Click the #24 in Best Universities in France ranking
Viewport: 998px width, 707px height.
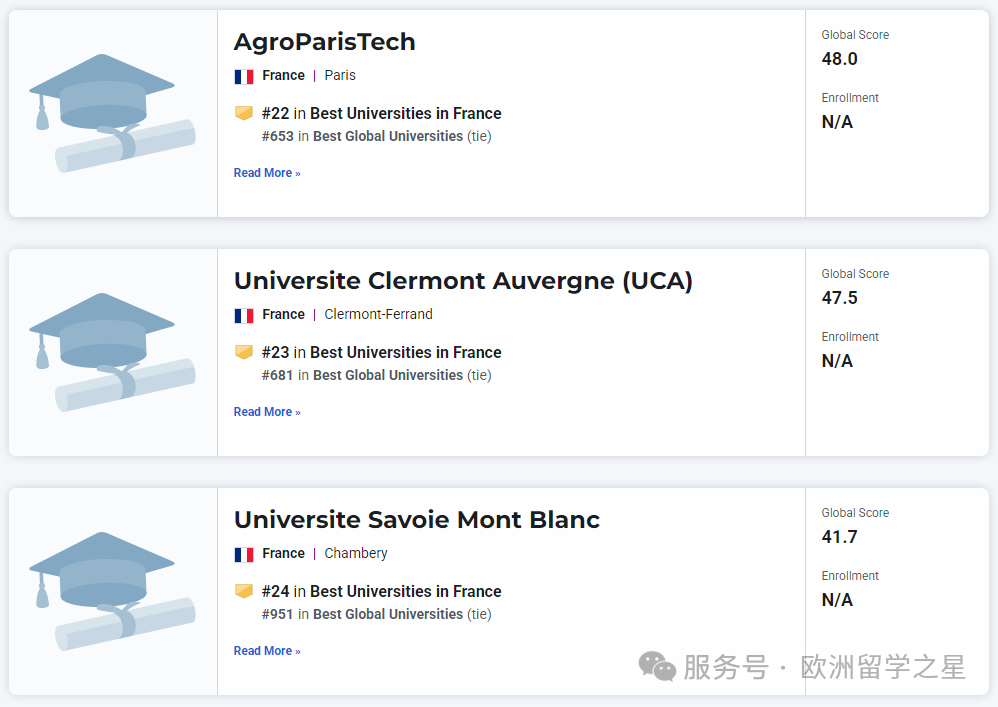[381, 592]
